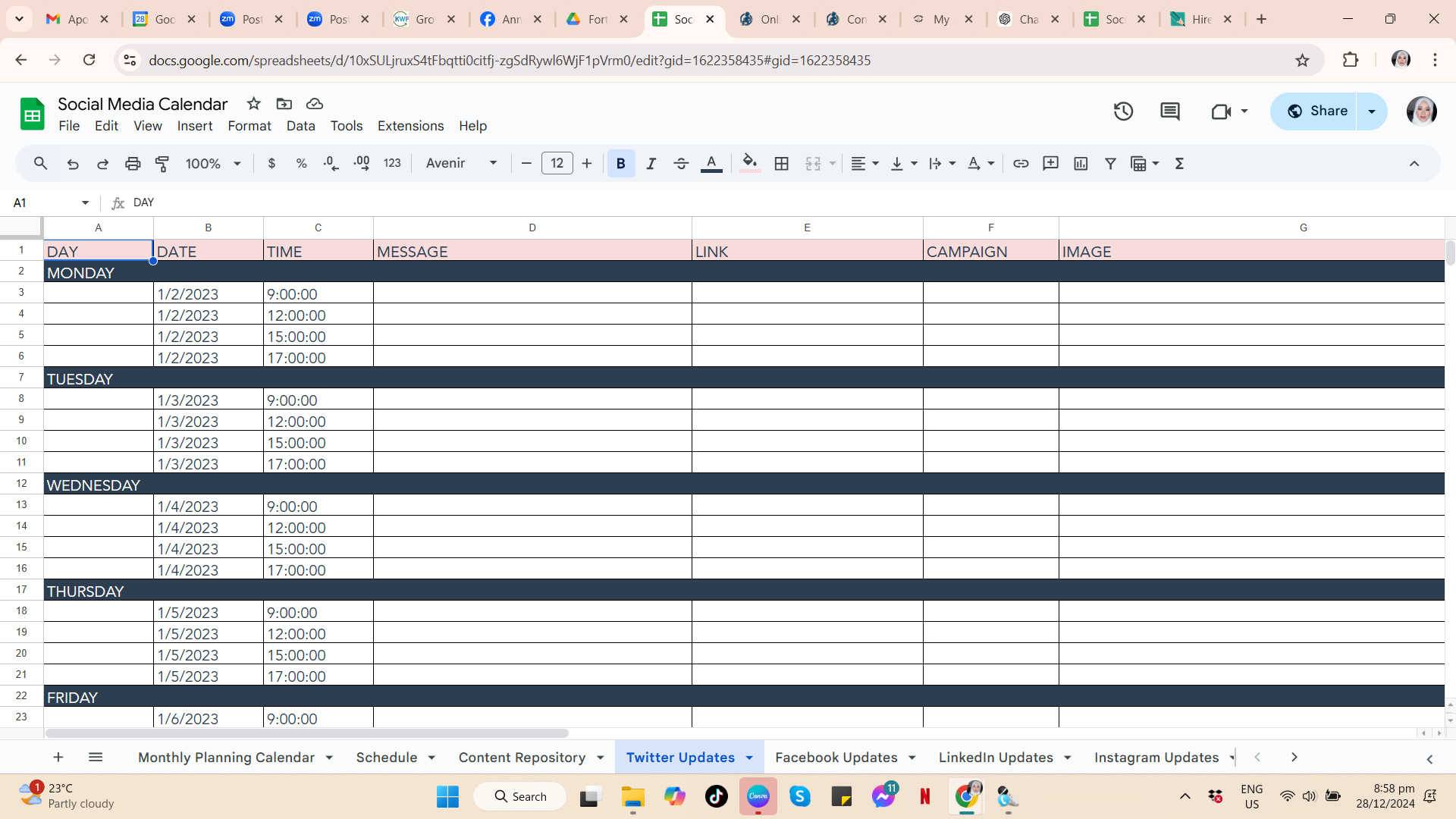Click the create a filter icon

pos(1110,163)
